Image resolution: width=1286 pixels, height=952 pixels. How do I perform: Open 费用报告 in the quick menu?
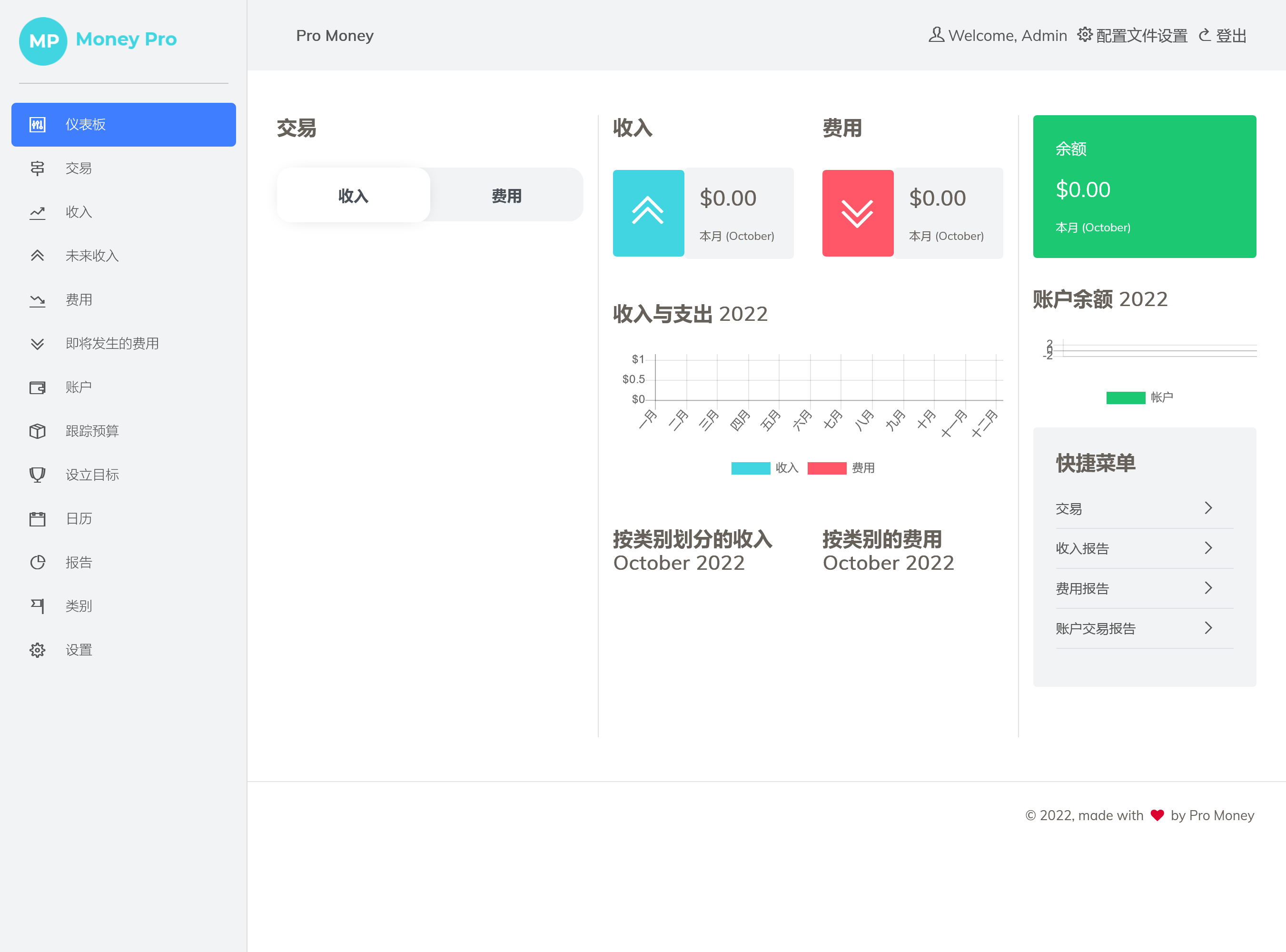(x=1082, y=588)
